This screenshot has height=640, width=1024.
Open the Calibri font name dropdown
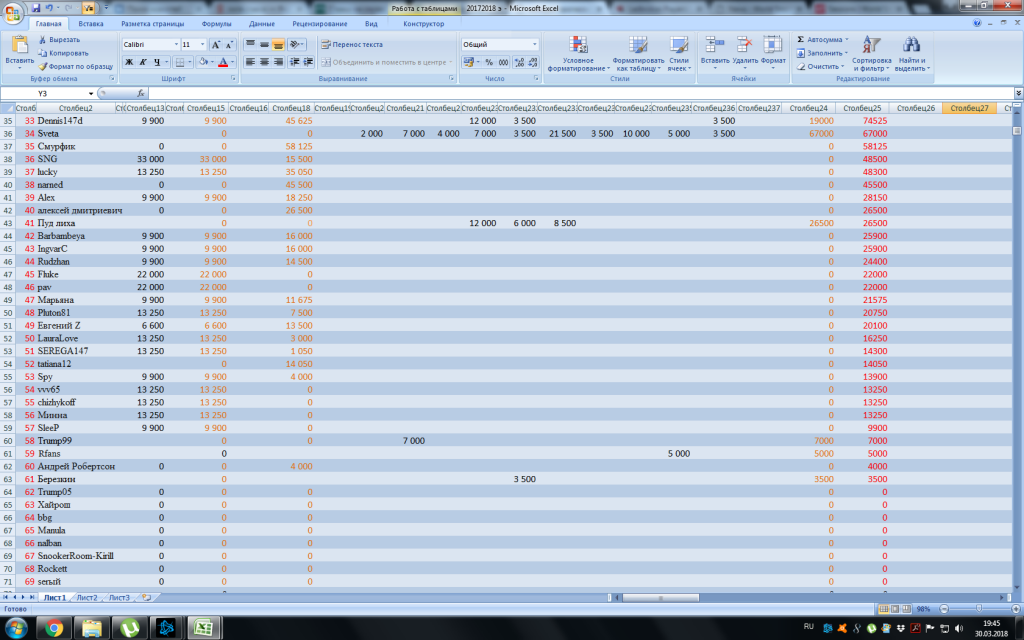(174, 45)
